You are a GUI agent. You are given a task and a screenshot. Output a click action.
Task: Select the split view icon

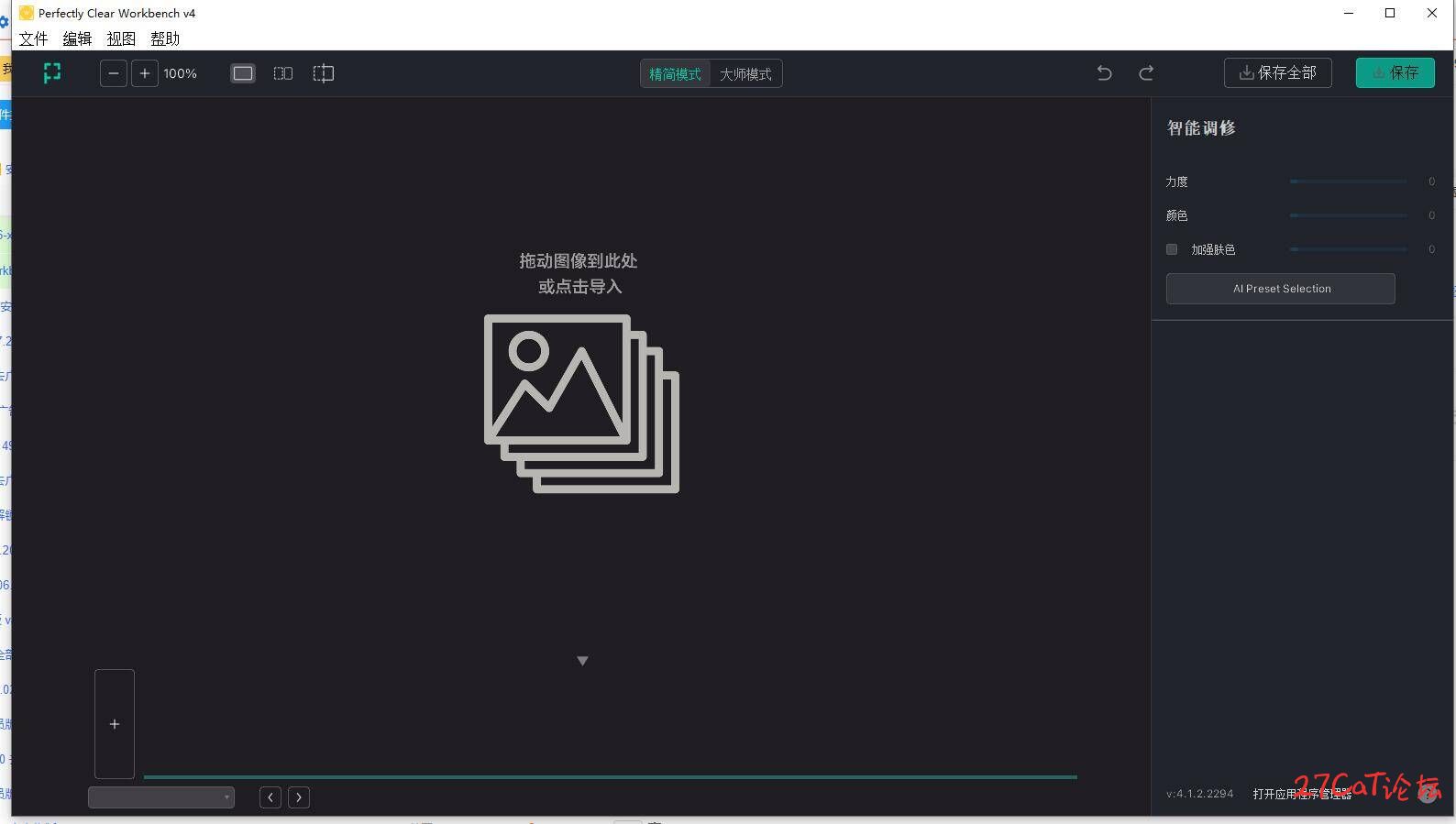pyautogui.click(x=324, y=73)
